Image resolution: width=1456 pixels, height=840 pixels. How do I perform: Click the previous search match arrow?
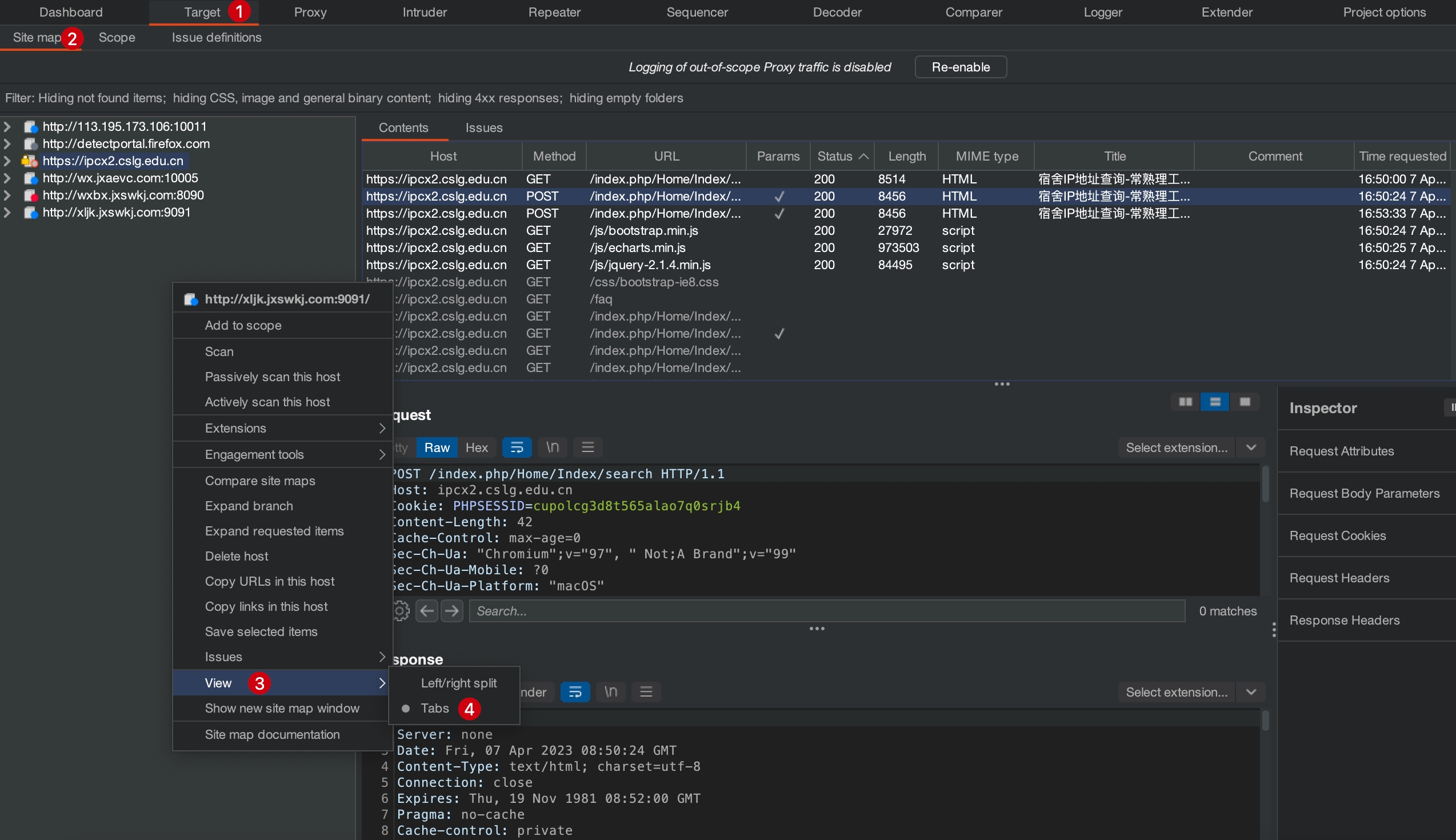(x=427, y=611)
